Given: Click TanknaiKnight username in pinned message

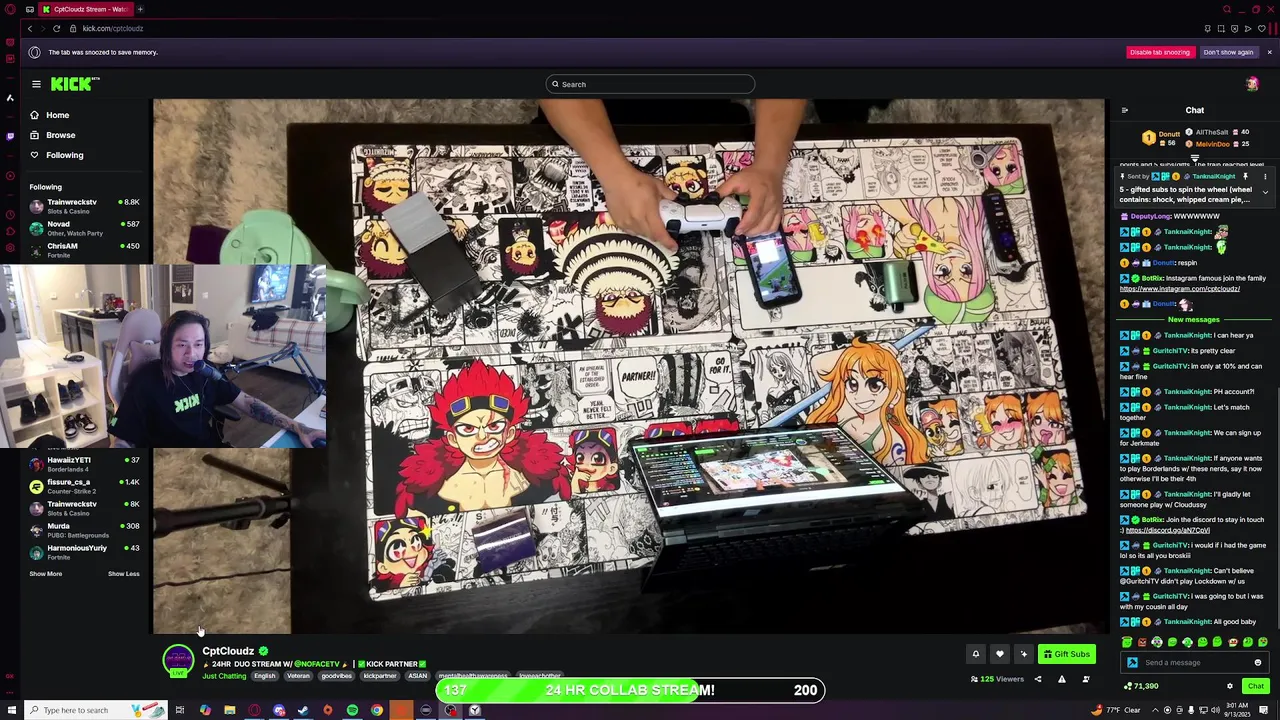Looking at the screenshot, I should tap(1213, 177).
